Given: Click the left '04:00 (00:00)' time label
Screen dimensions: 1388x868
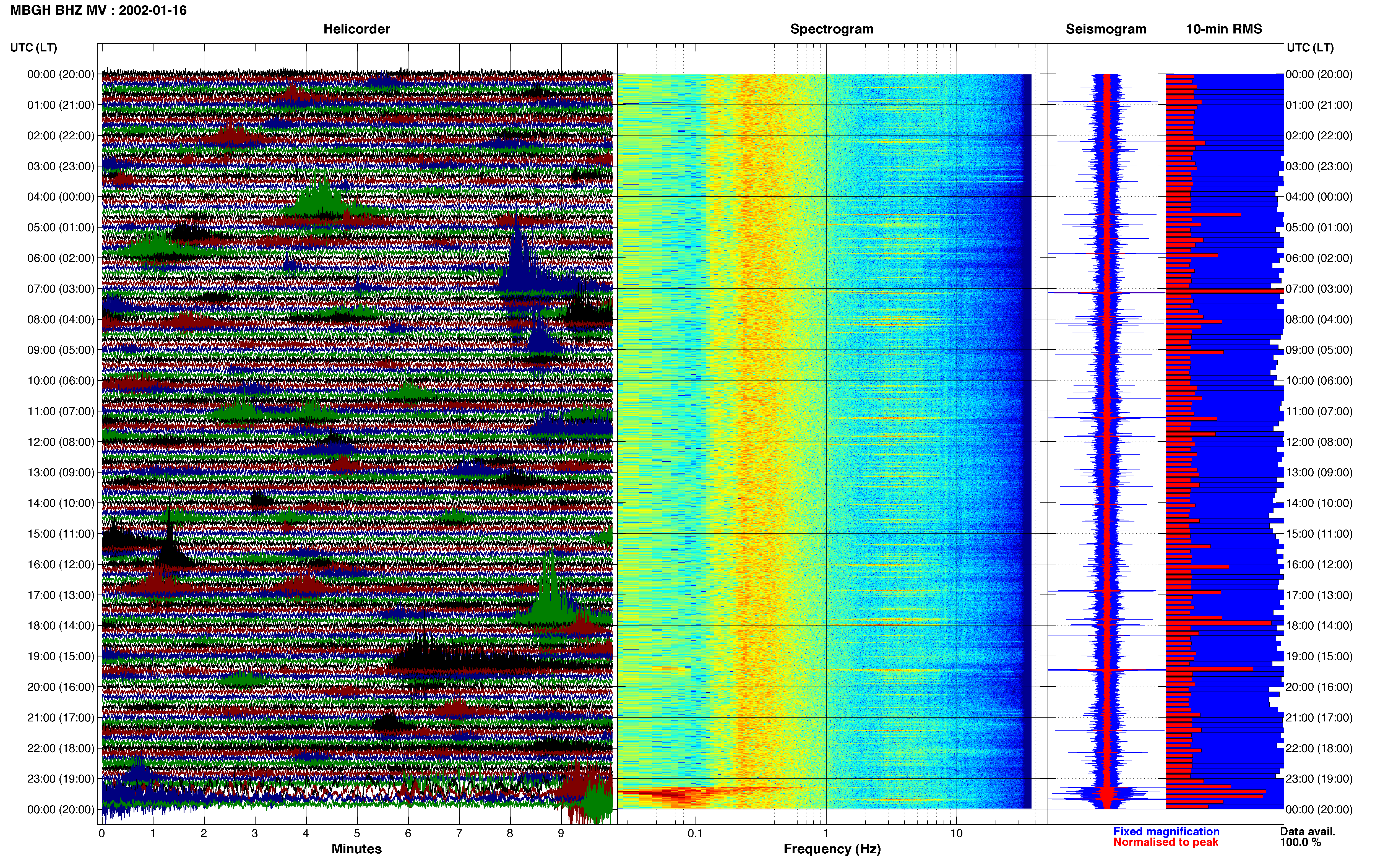Looking at the screenshot, I should point(61,197).
